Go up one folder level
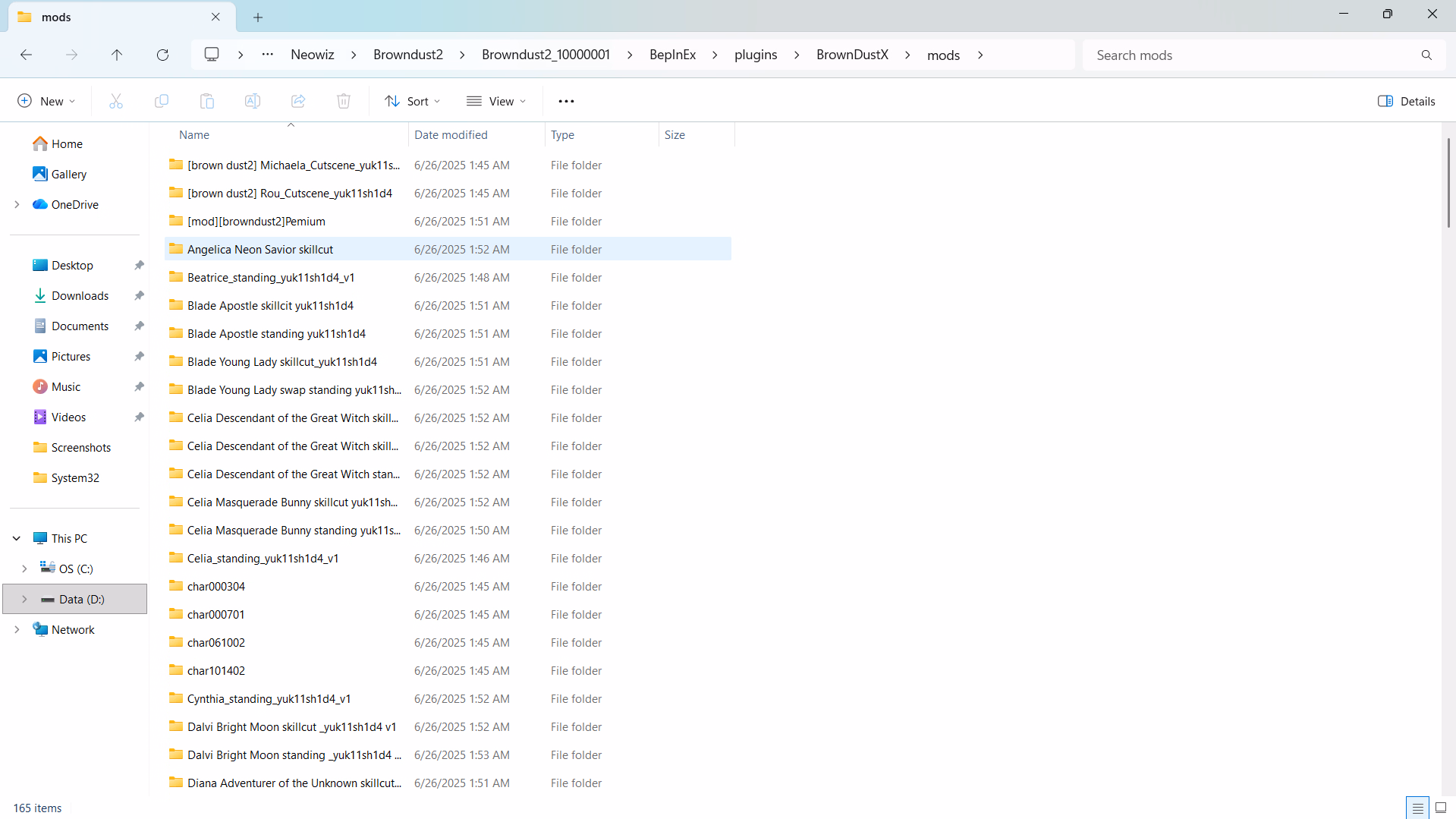 click(x=117, y=55)
